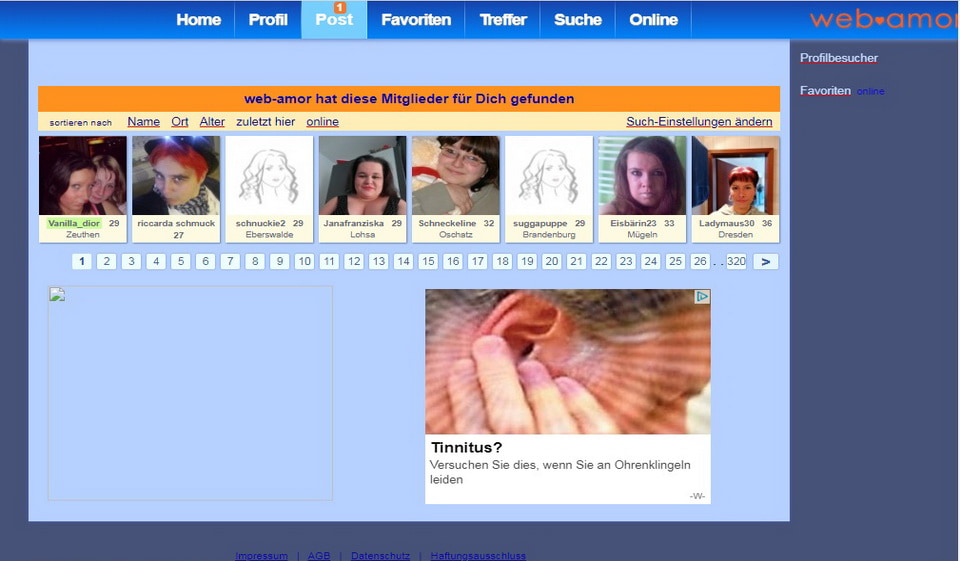Go to results page 5
Viewport: 960px width, 561px height.
180,262
